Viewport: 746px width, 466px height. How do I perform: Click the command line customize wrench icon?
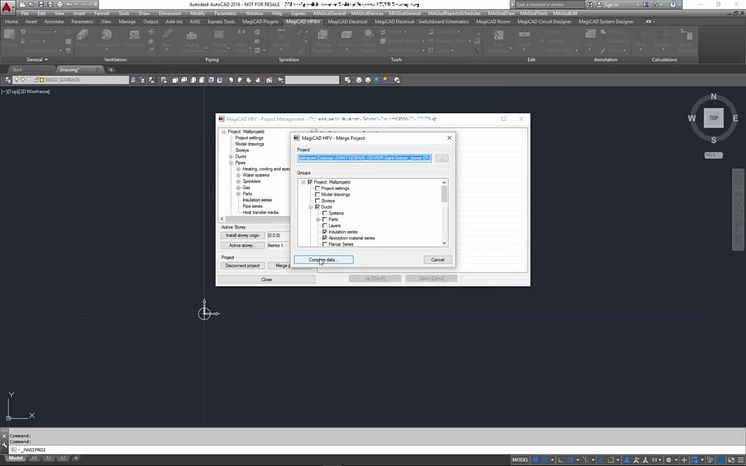click(x=4, y=445)
